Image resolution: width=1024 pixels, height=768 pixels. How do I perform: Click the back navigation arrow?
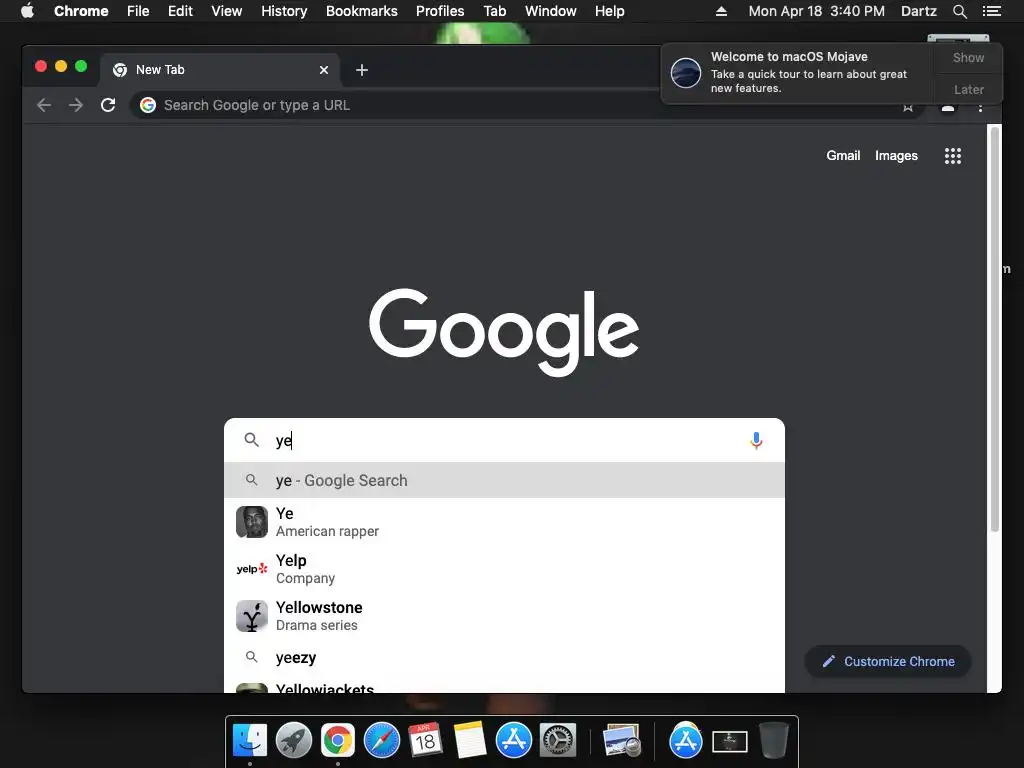tap(44, 105)
